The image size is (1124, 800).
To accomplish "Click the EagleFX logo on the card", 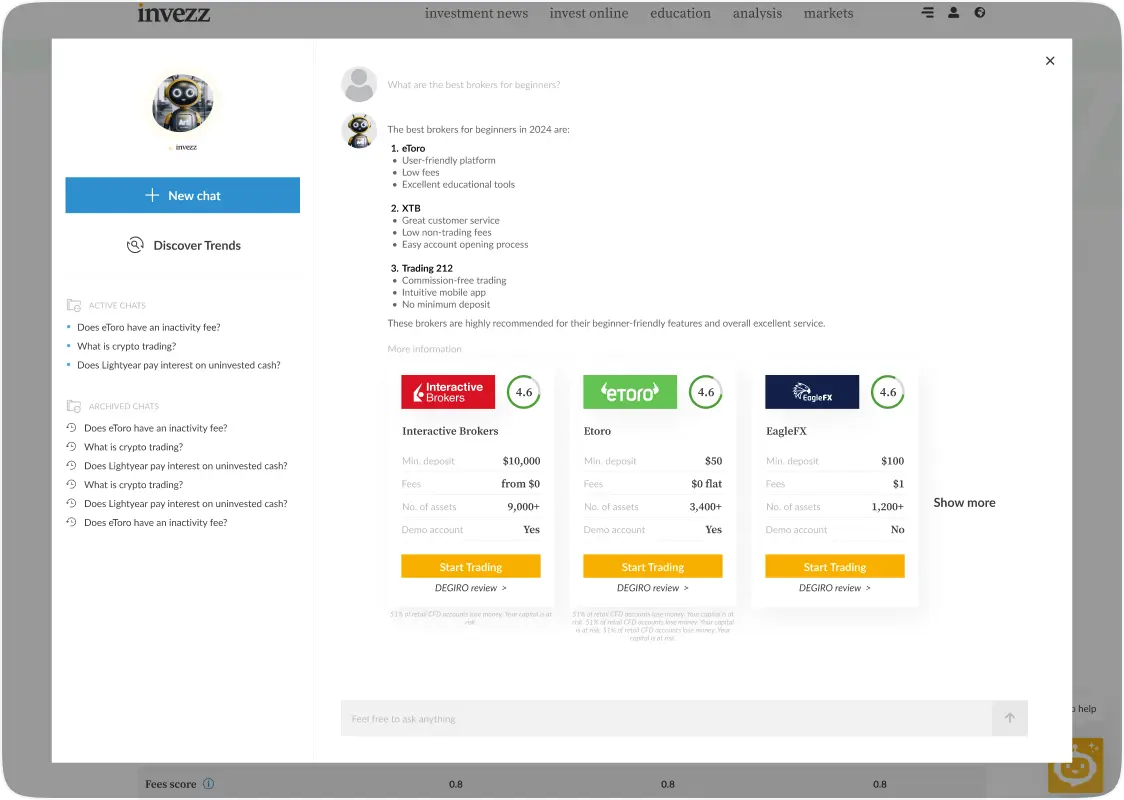I will point(812,392).
